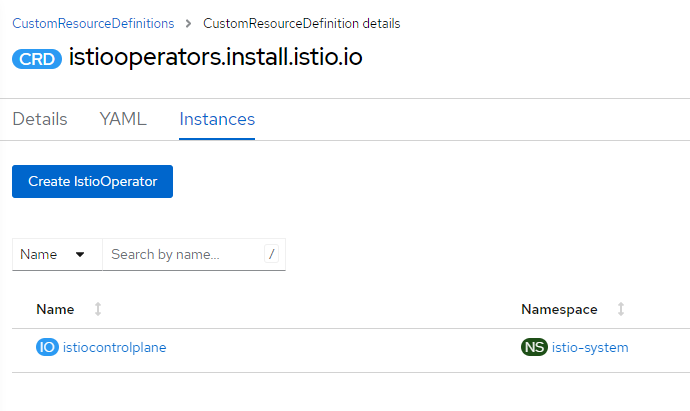Viewport: 690px width, 411px height.
Task: Click the CRD badge icon
Action: 37,59
